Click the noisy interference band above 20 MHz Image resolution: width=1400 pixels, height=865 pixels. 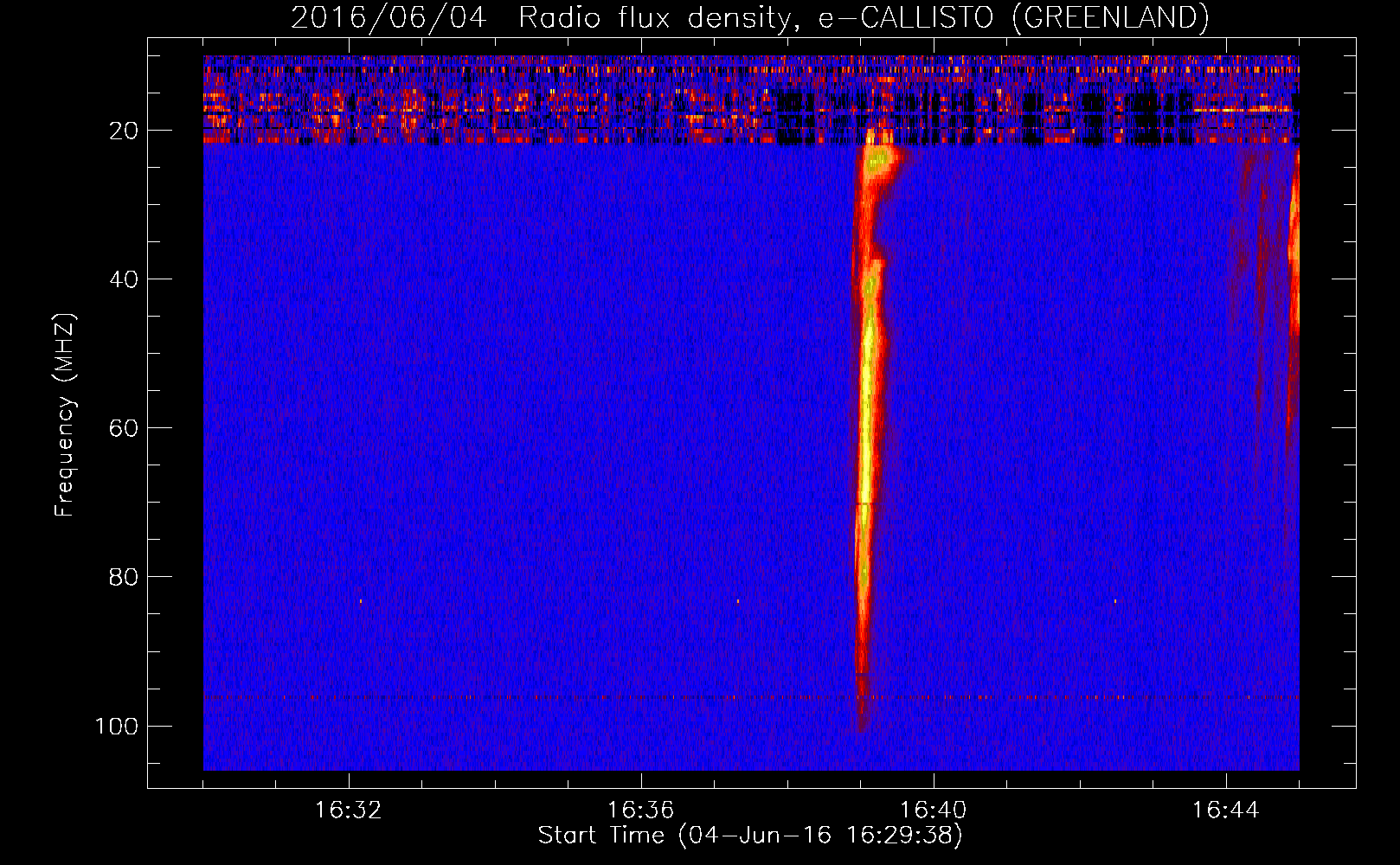[x=751, y=99]
